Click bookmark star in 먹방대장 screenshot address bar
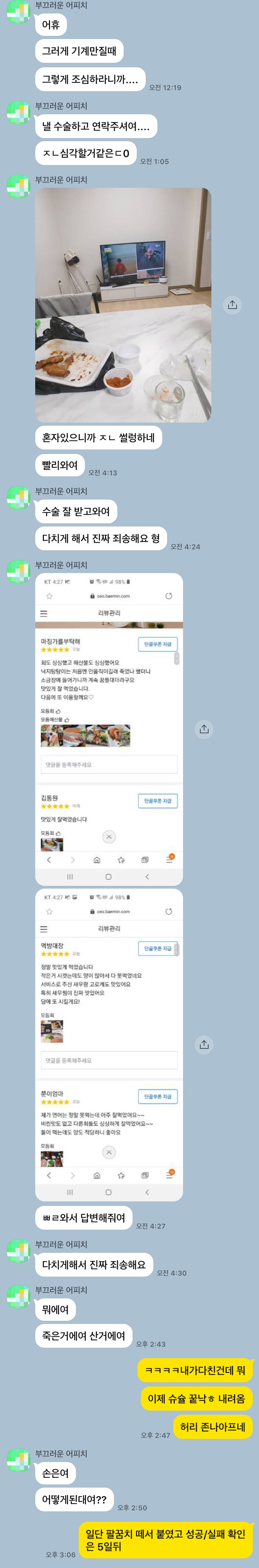 tap(49, 911)
